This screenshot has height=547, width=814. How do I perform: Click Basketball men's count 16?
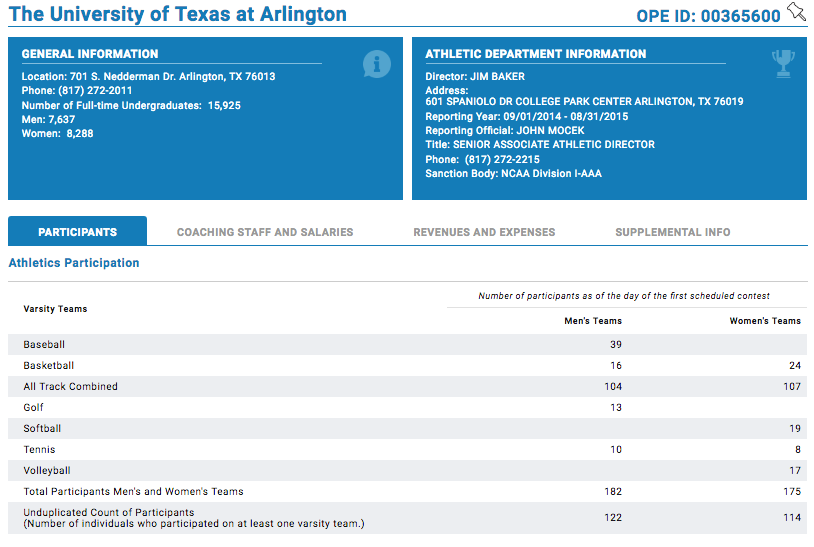click(616, 365)
